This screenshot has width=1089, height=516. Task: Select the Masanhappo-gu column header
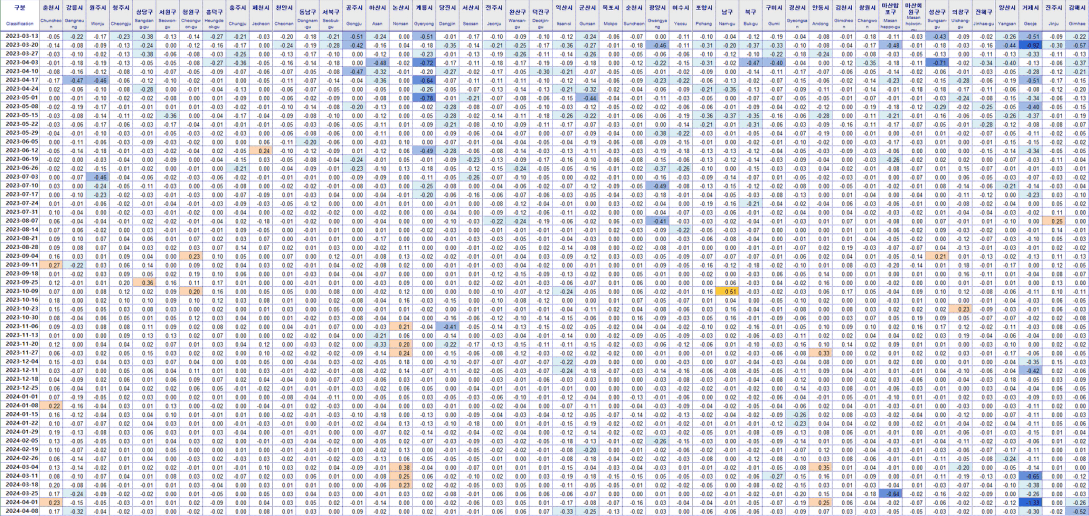(890, 16)
